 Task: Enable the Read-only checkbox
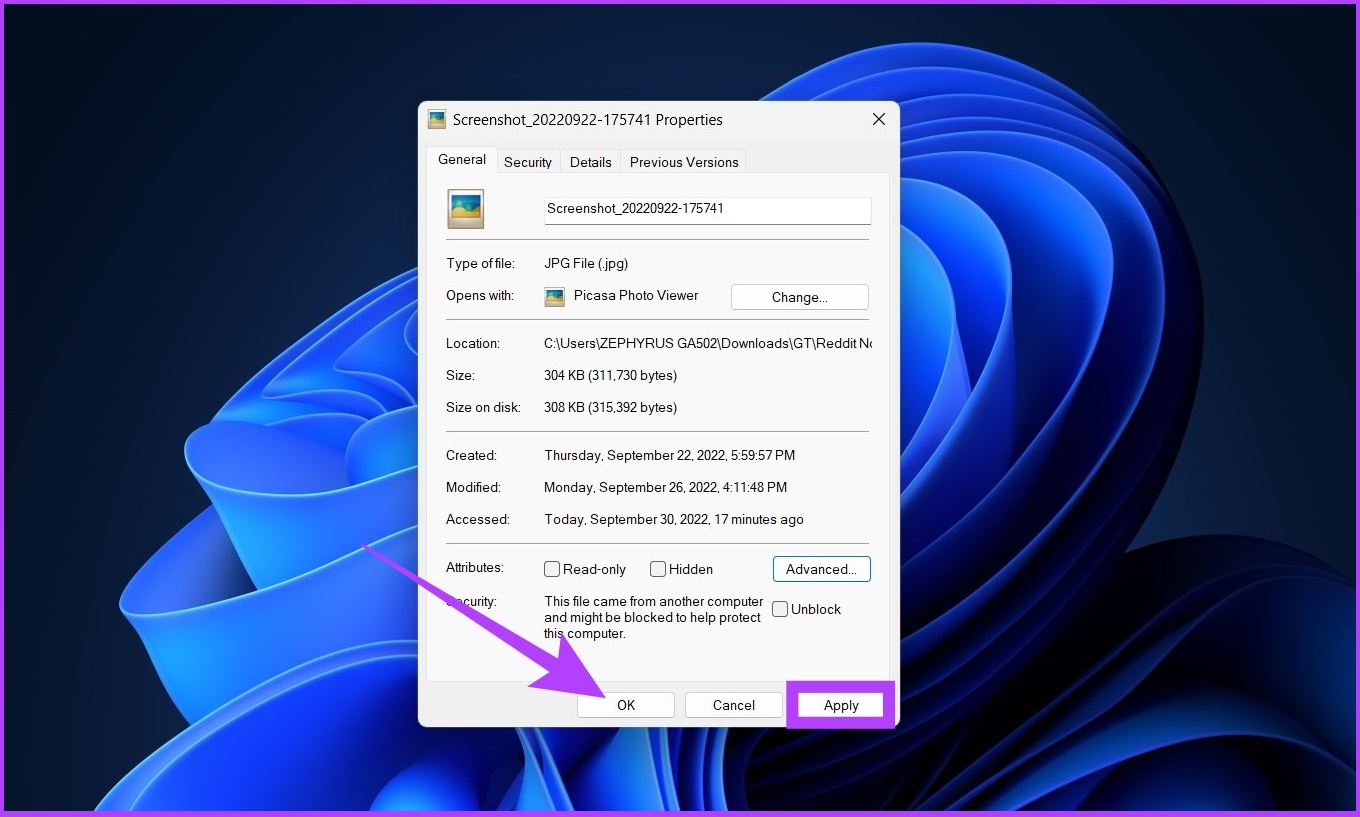(x=552, y=569)
